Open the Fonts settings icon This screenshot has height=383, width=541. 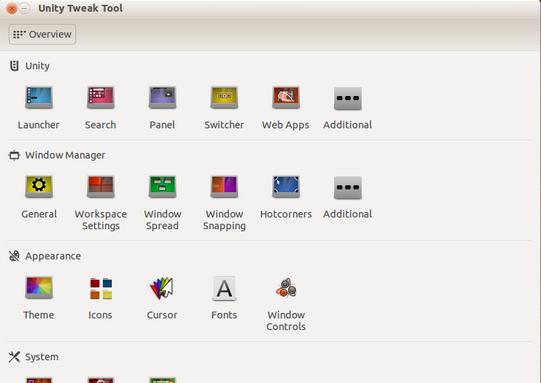(224, 288)
